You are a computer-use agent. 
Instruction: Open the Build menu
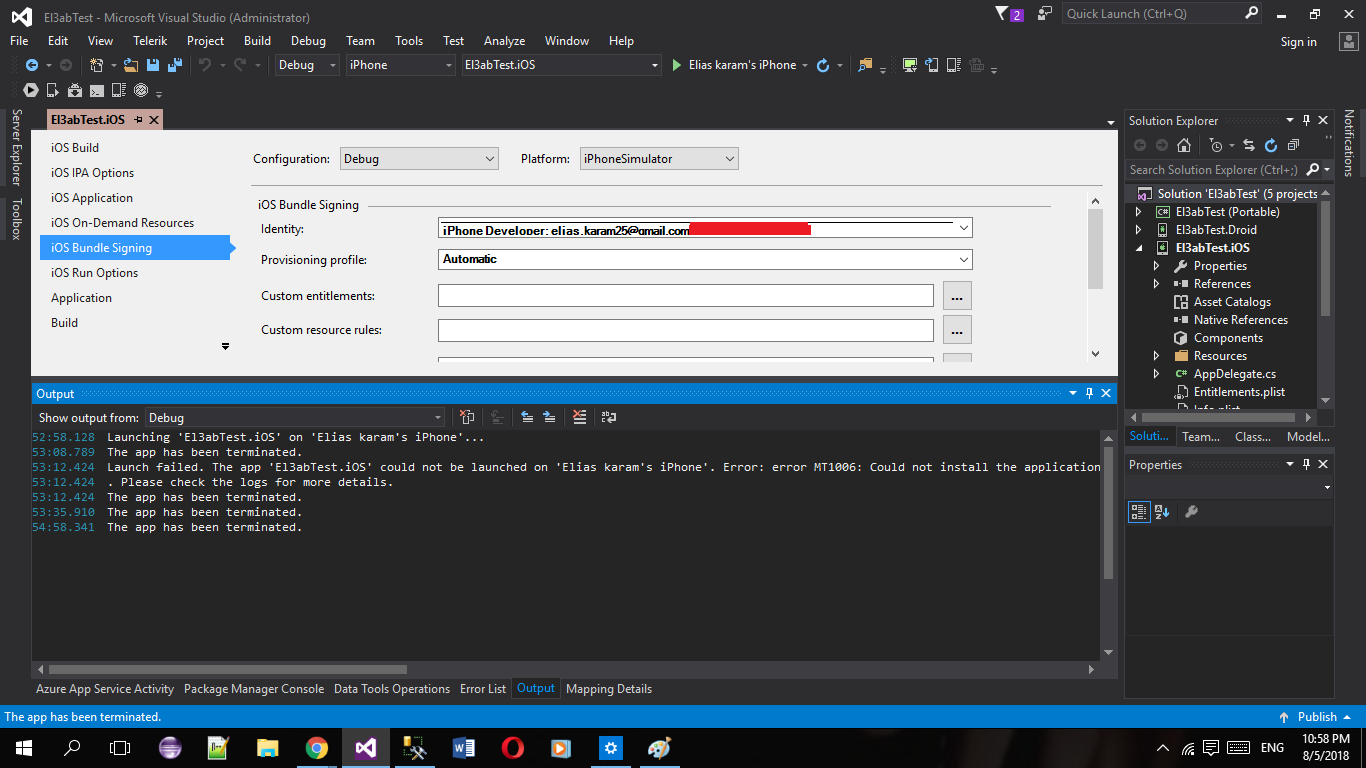pos(257,41)
